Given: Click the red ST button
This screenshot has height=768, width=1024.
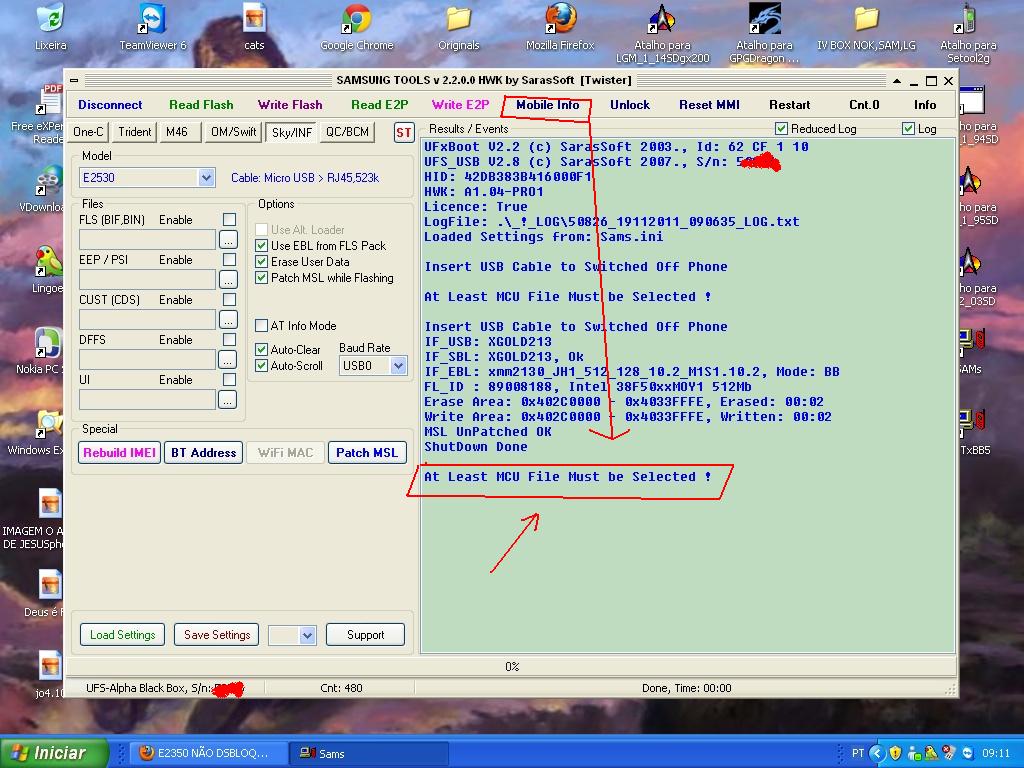Looking at the screenshot, I should click(x=404, y=133).
